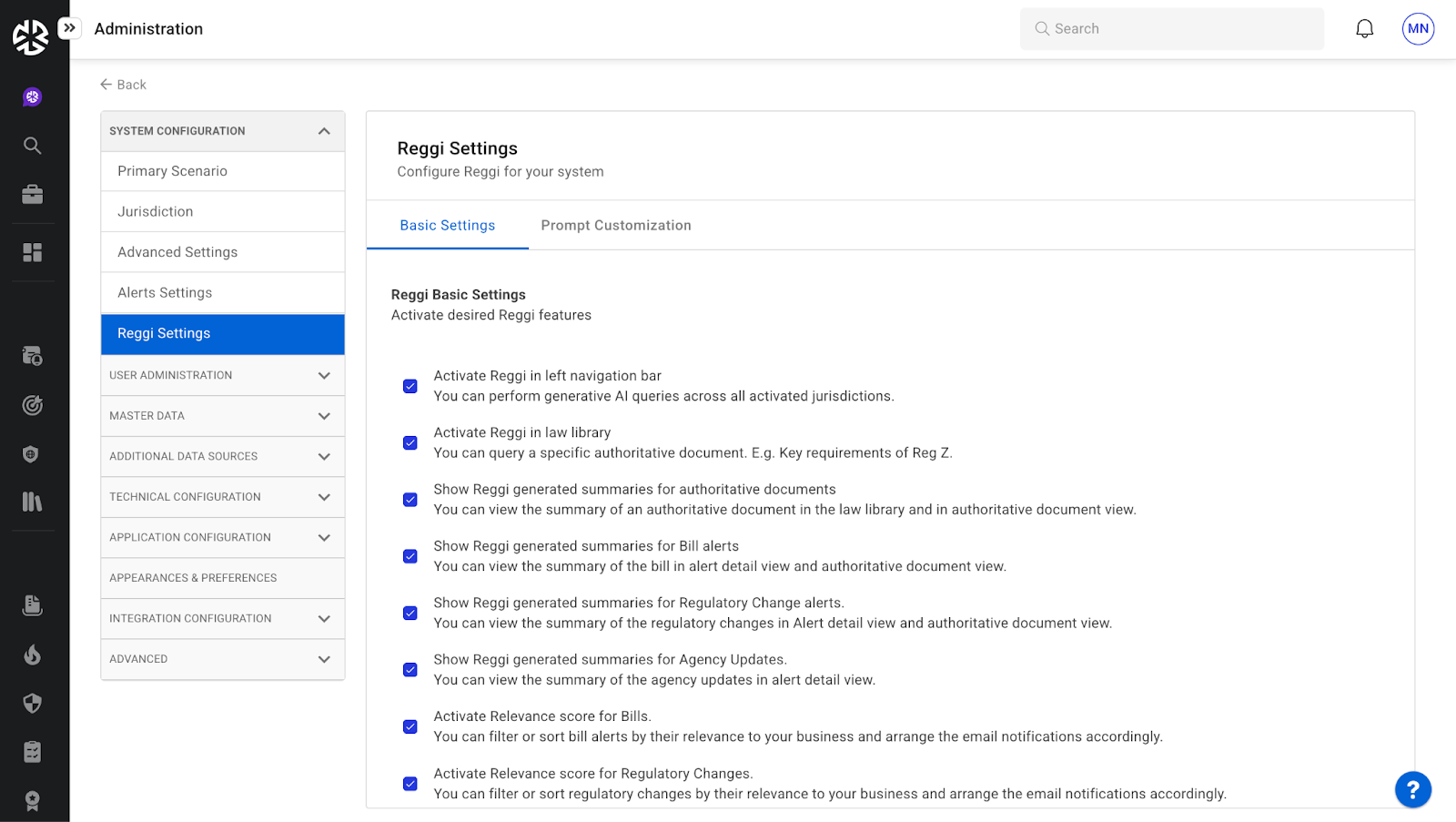This screenshot has width=1456, height=822.
Task: Switch to the Prompt Customization tab
Action: 616,226
